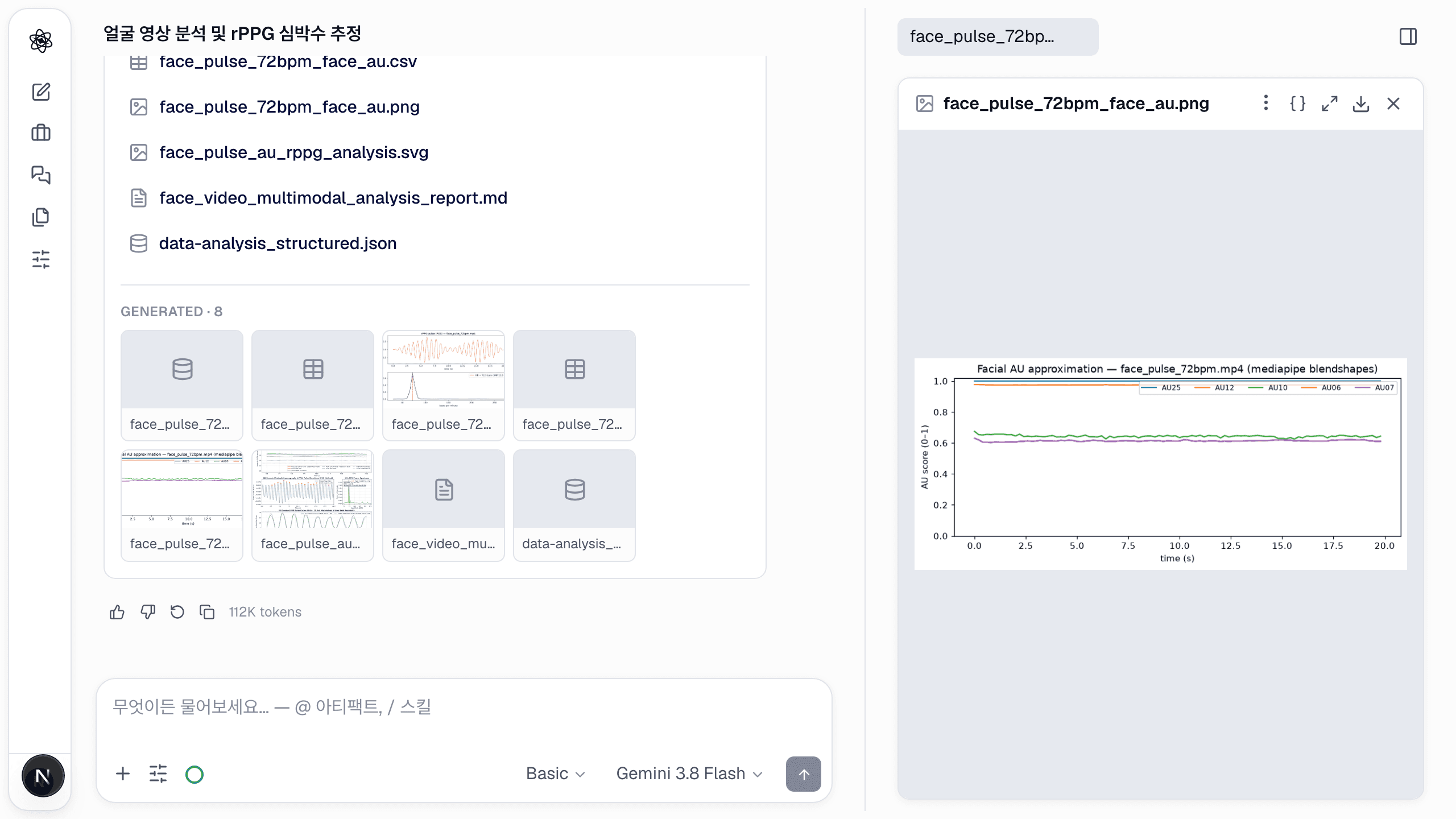The image size is (1456, 819).
Task: Regenerate the response with the retry icon
Action: pos(177,612)
